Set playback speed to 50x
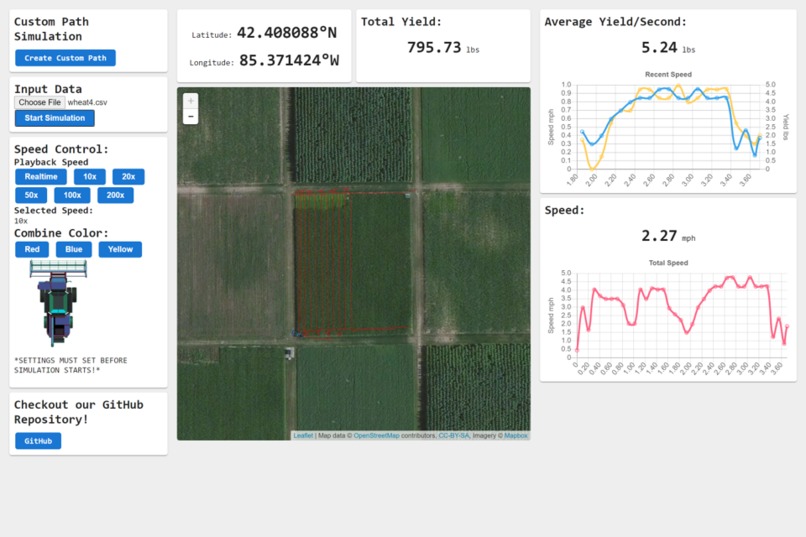Image resolution: width=806 pixels, height=537 pixels. click(x=31, y=195)
